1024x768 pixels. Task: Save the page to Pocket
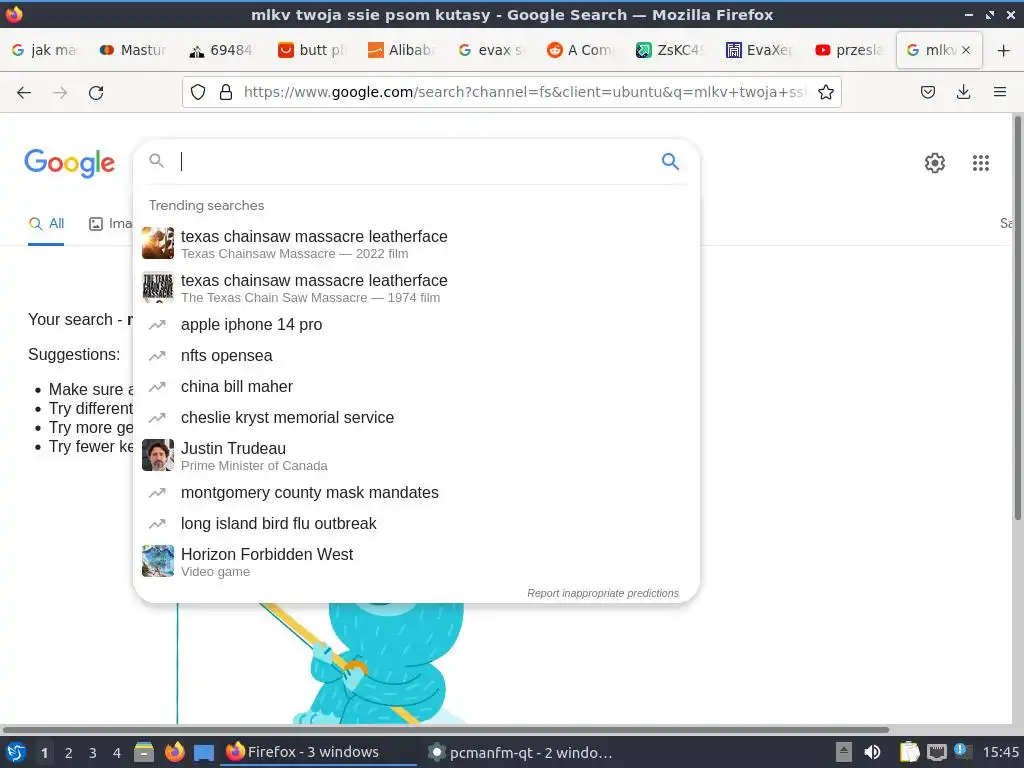(927, 92)
